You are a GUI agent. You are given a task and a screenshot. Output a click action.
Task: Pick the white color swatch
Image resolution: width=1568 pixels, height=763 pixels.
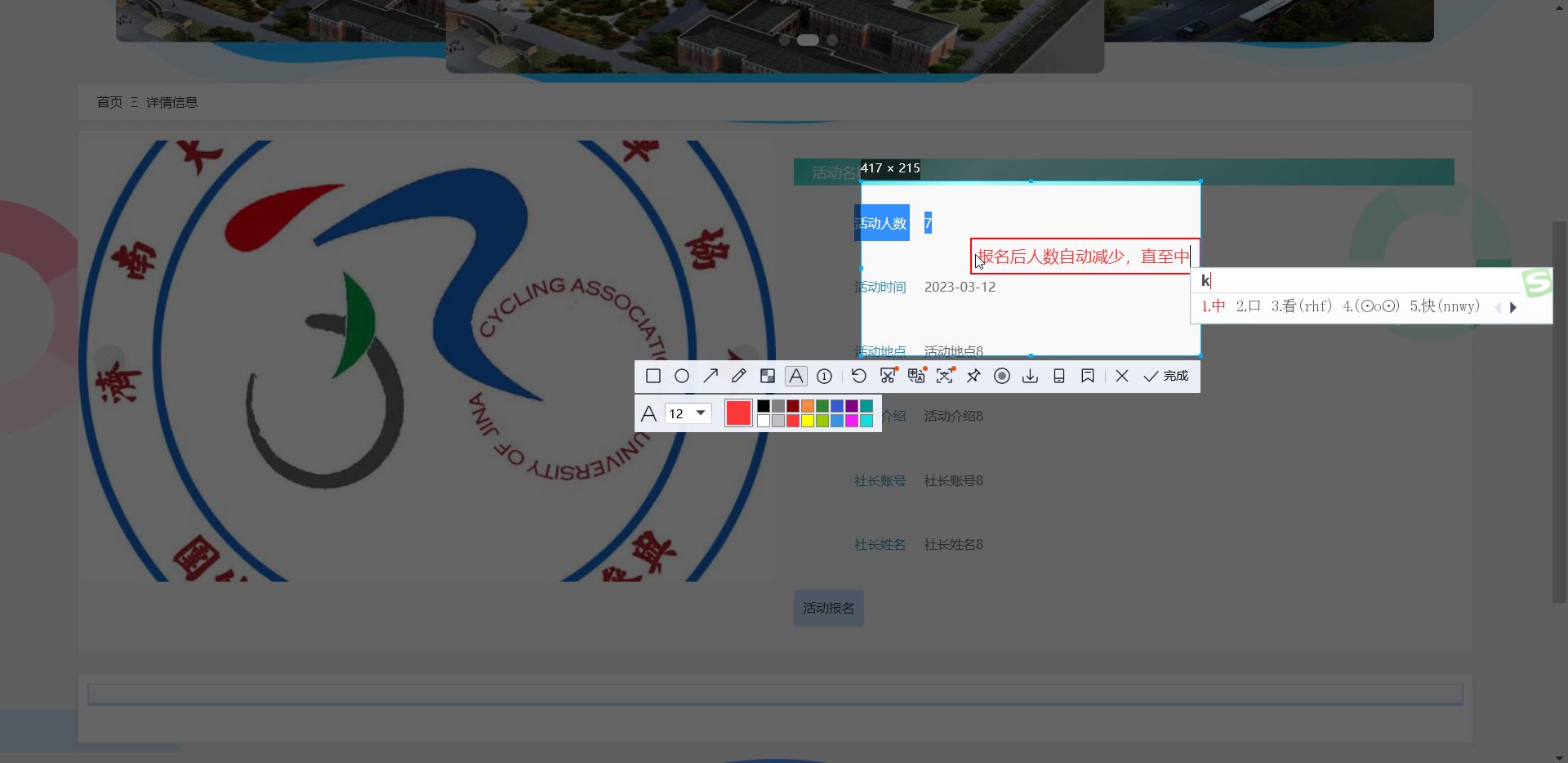764,421
